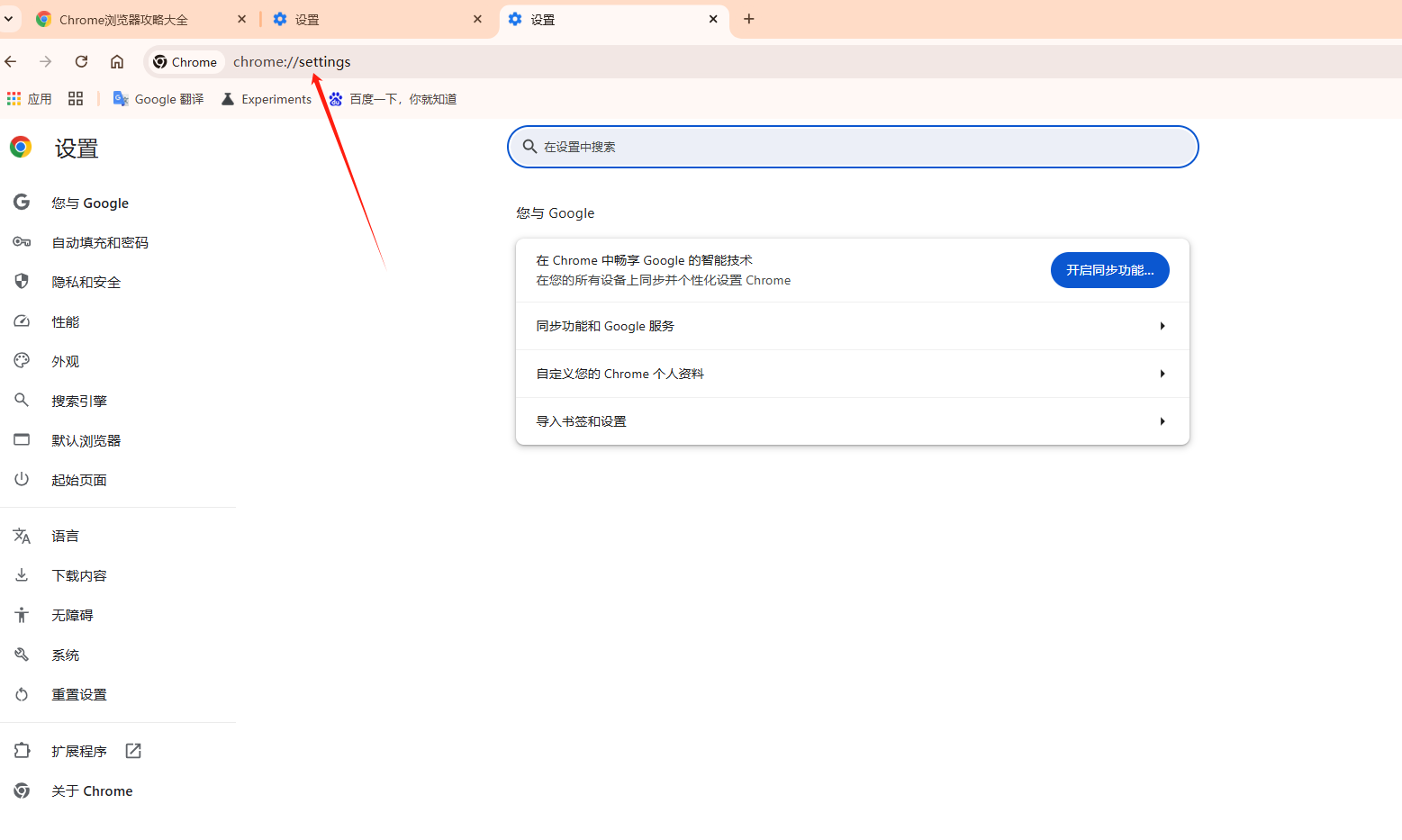Select the 隐私和安全 label in sidebar
Screen dimensions: 1402x840
tap(86, 283)
